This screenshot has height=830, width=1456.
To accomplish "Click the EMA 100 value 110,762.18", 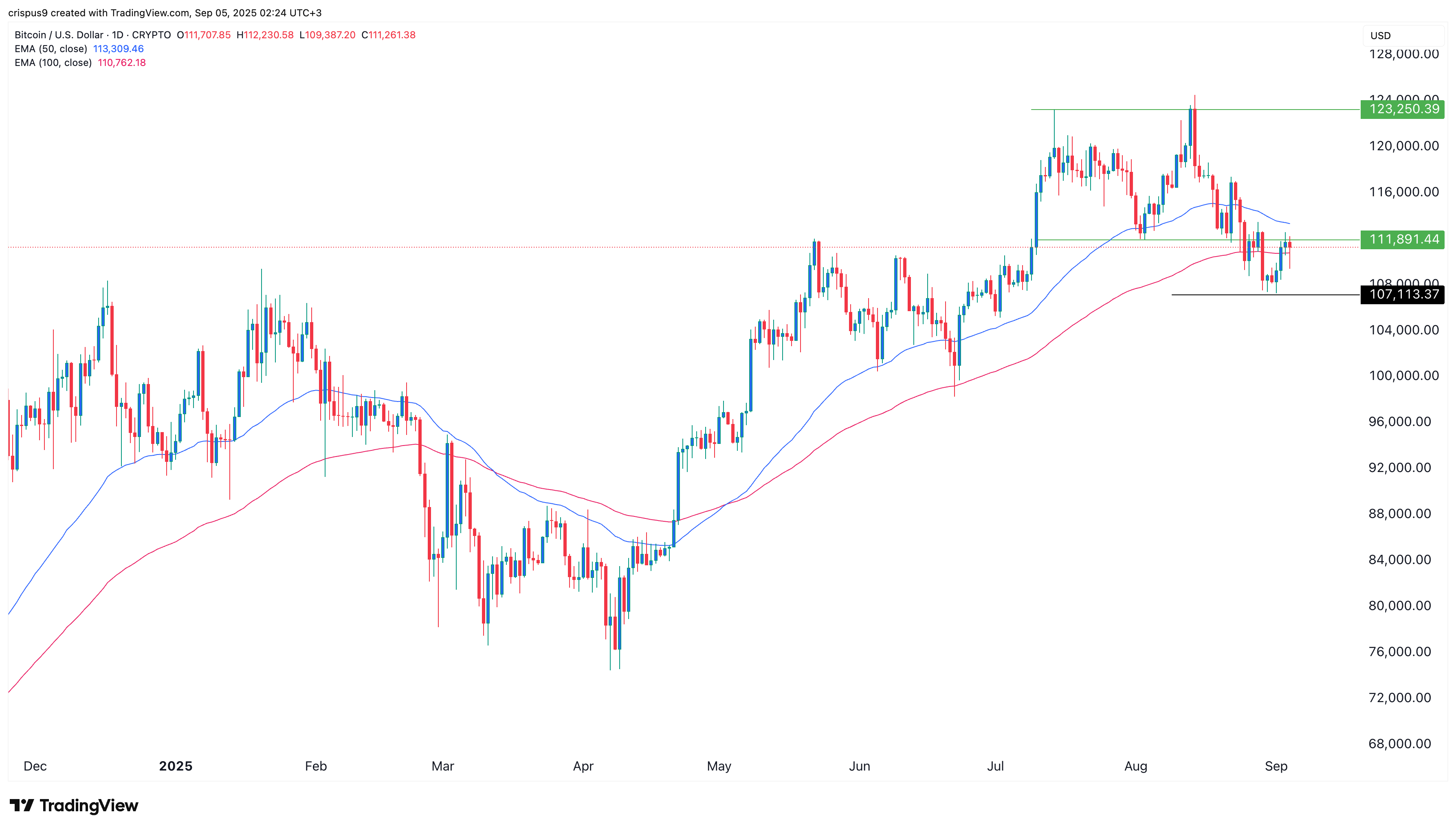I will pyautogui.click(x=122, y=63).
